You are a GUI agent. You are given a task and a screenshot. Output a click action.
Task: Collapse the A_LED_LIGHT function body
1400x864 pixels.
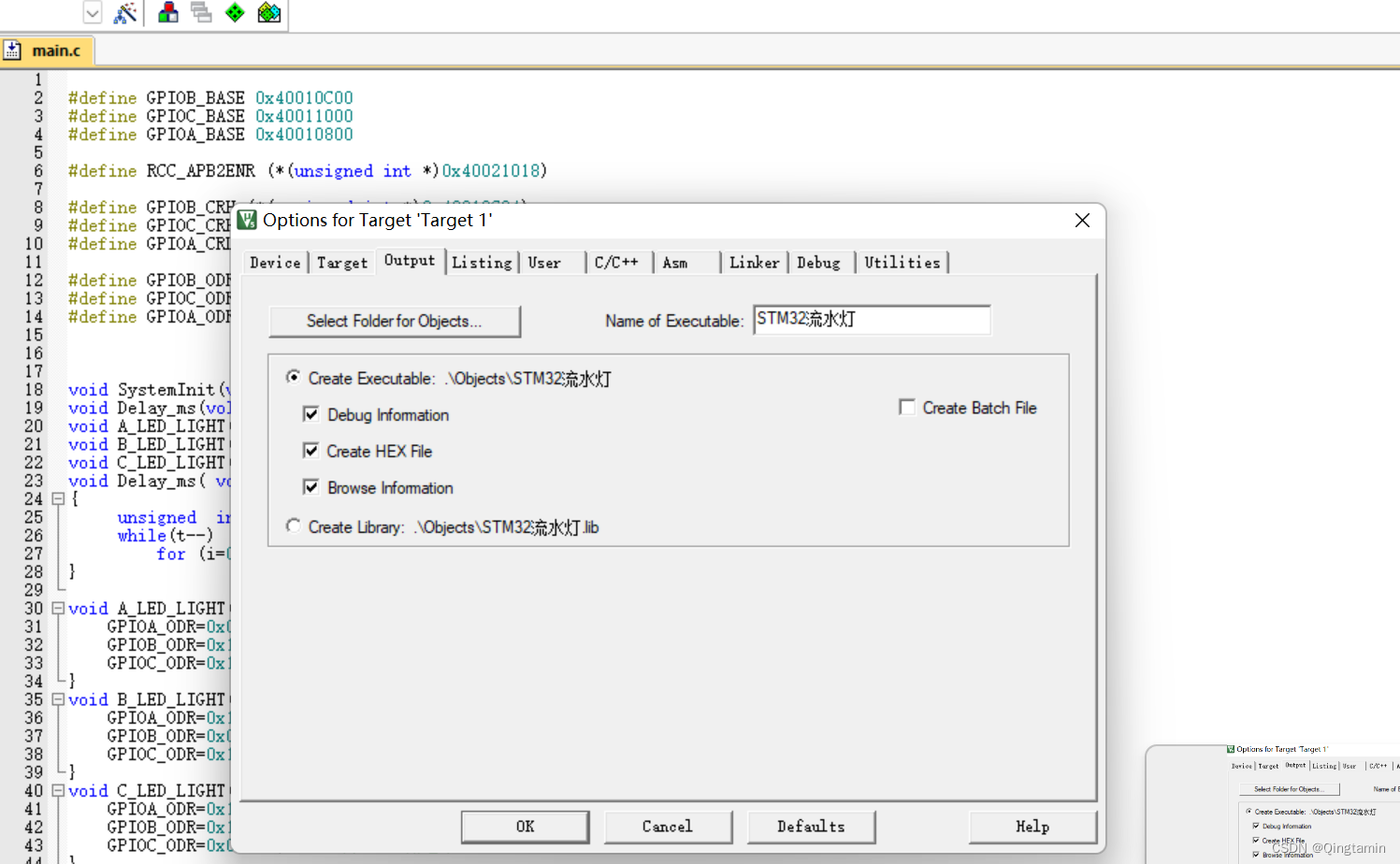point(57,608)
